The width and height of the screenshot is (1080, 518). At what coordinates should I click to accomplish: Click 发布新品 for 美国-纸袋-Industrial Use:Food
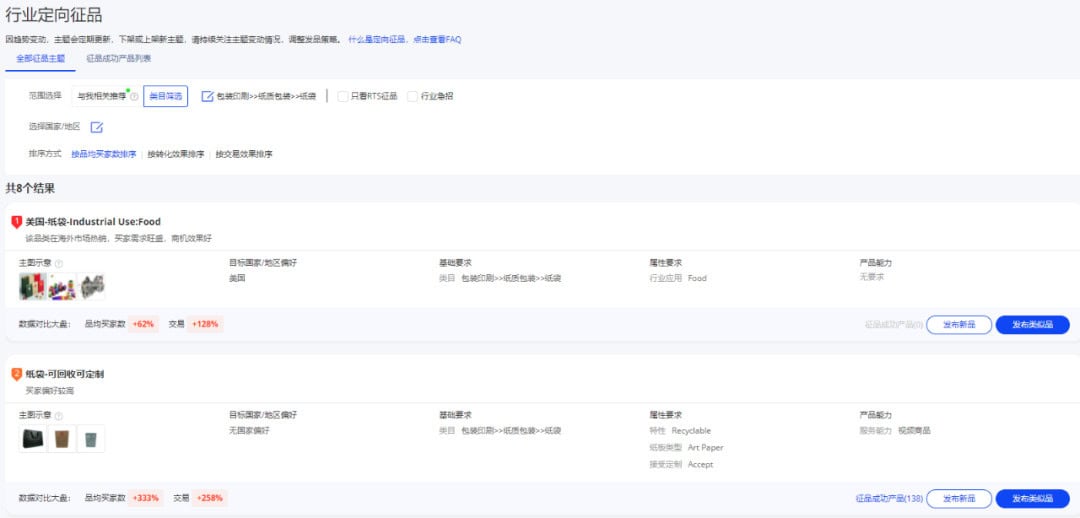point(959,325)
